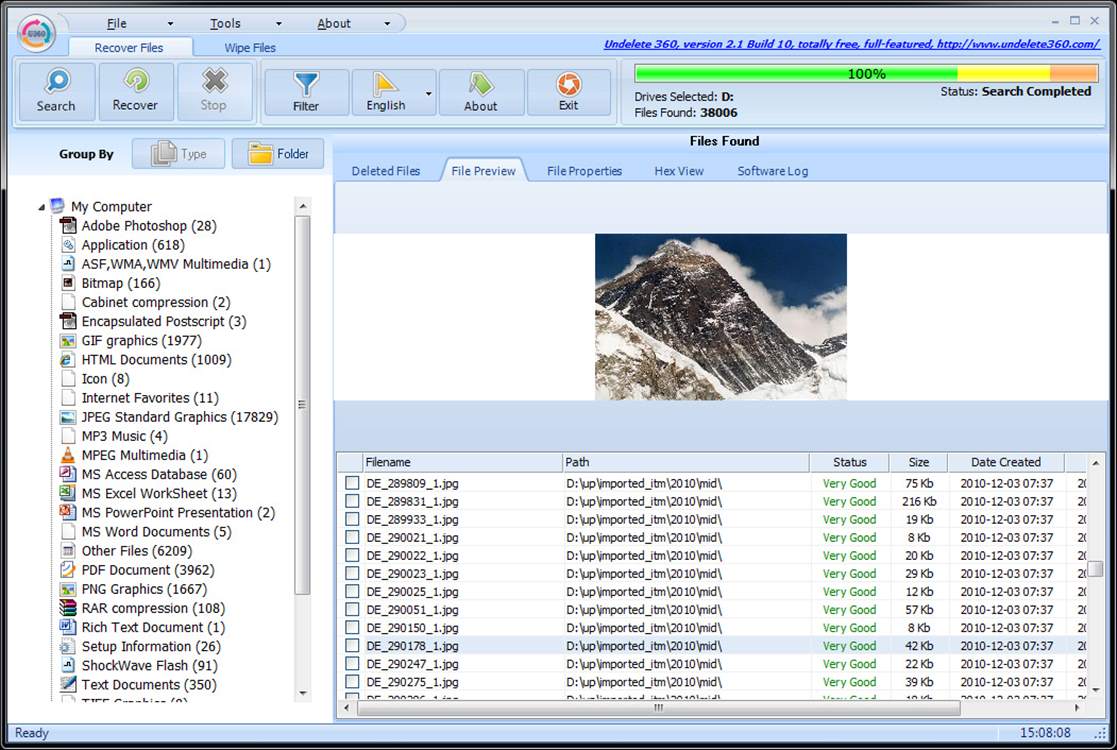Image resolution: width=1117 pixels, height=750 pixels.
Task: Sort file list by Size column
Action: pos(918,462)
